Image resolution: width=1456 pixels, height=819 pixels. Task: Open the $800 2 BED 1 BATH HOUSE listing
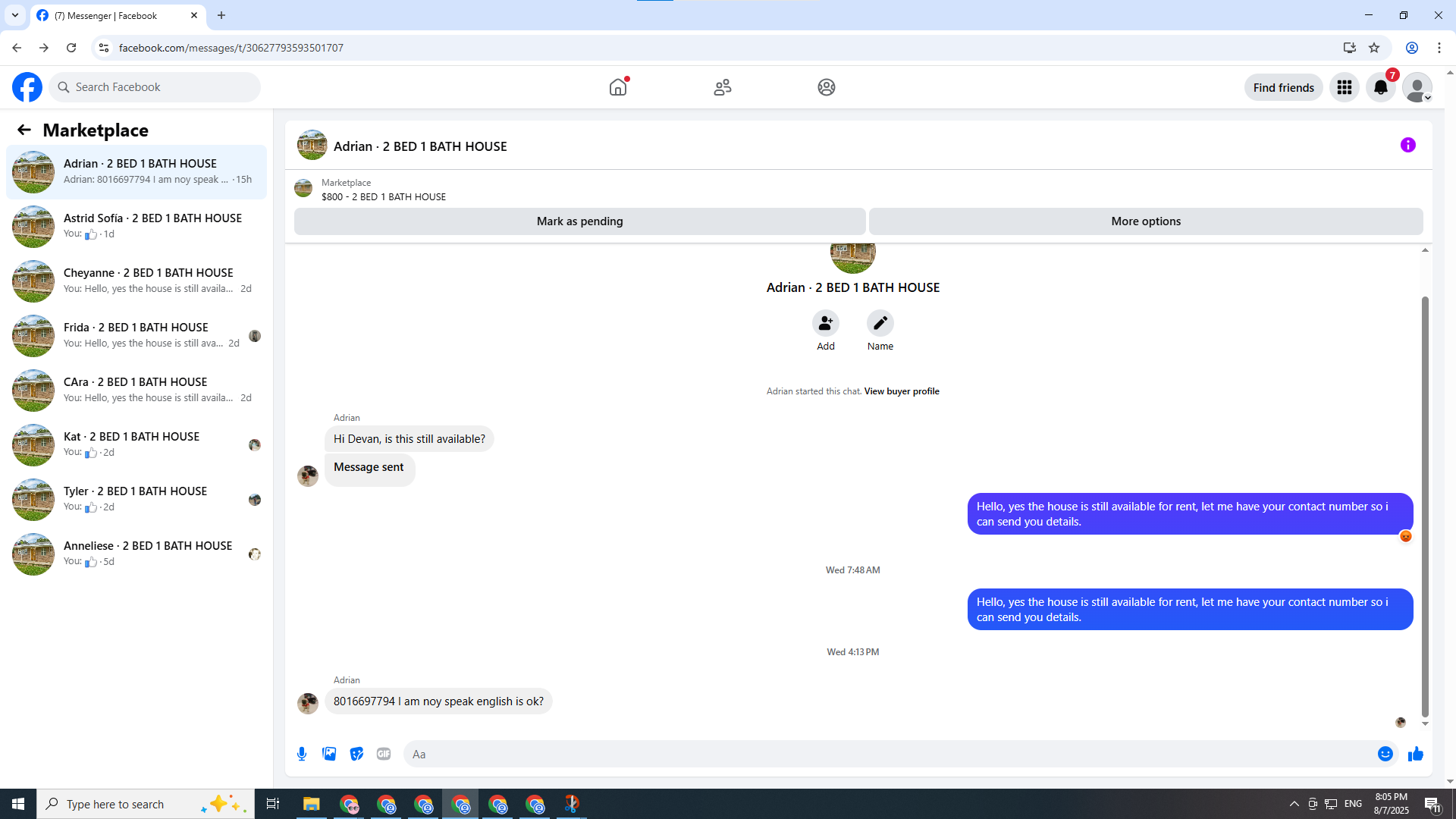[384, 196]
